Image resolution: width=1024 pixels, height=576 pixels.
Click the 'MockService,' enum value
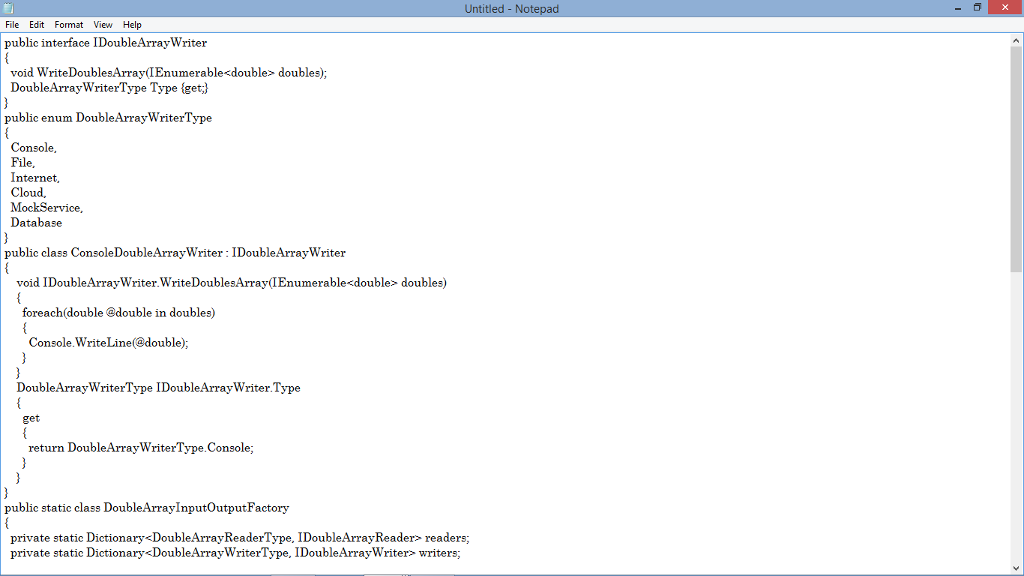point(46,208)
